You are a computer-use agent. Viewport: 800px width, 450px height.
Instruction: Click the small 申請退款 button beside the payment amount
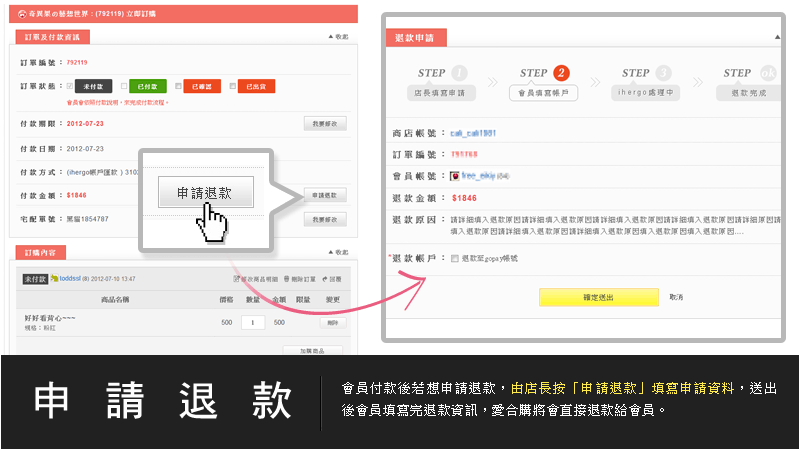[x=325, y=195]
